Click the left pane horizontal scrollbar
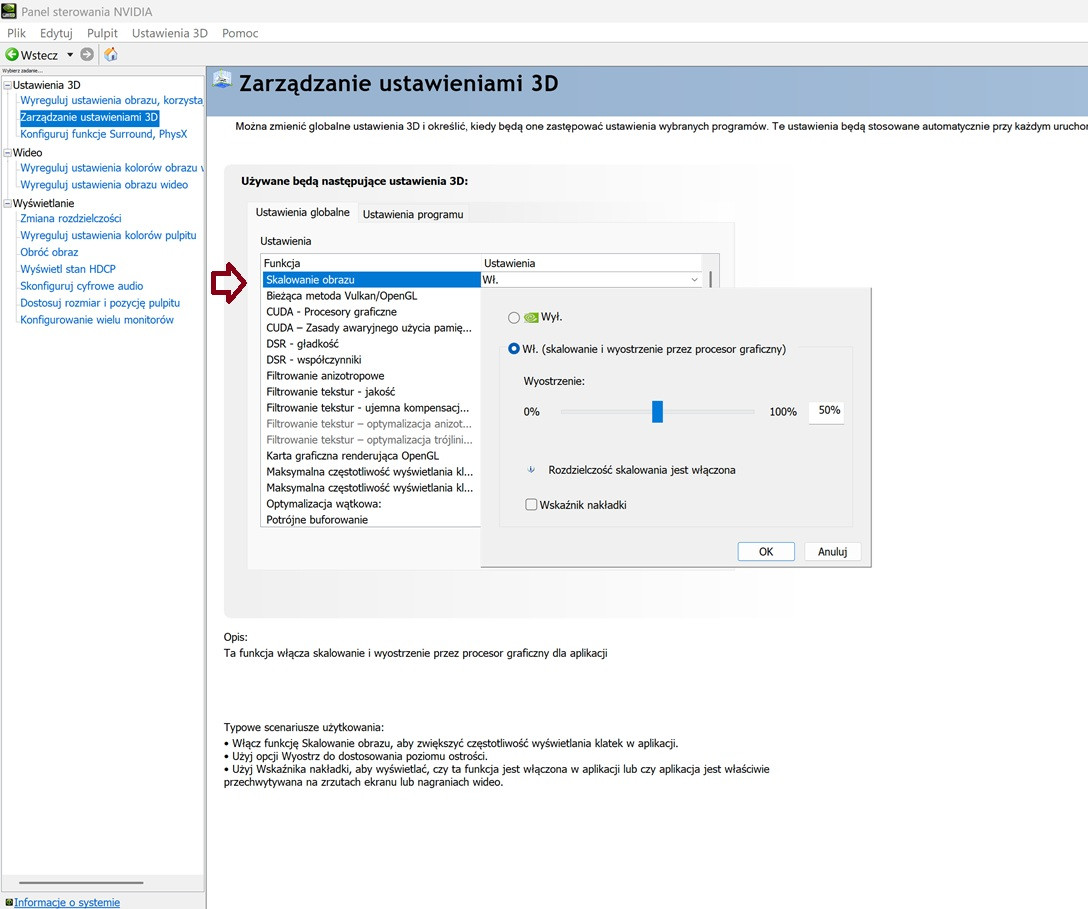This screenshot has width=1088, height=909. (82, 883)
